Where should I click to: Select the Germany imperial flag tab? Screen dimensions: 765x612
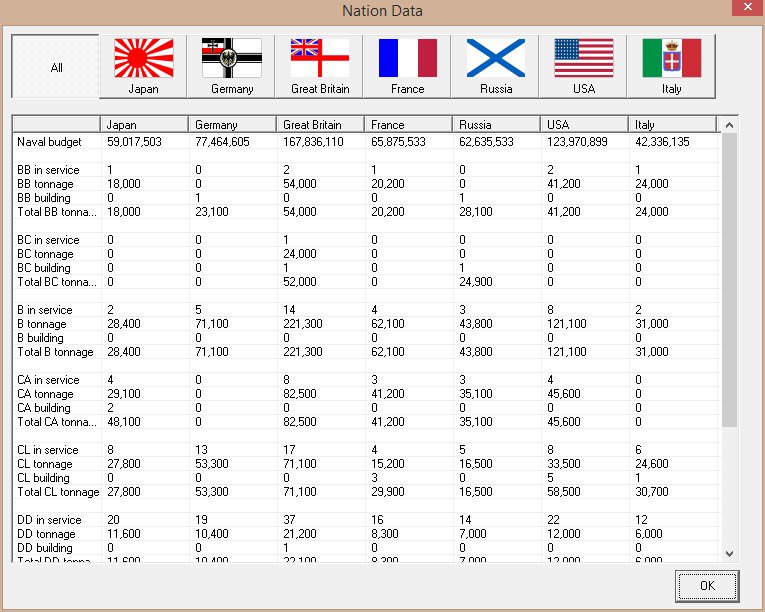point(232,66)
